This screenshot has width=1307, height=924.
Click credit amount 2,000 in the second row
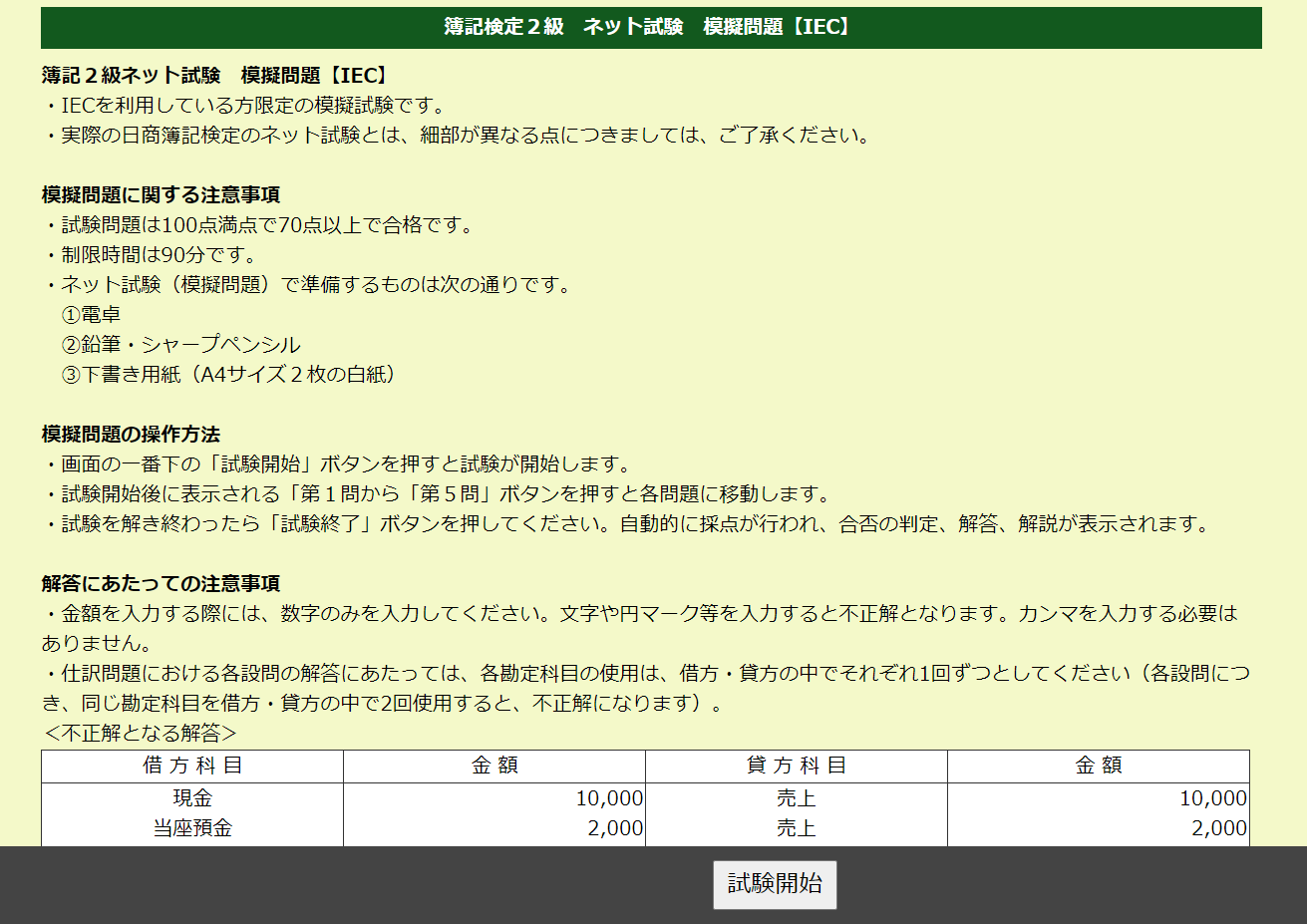click(x=1219, y=828)
